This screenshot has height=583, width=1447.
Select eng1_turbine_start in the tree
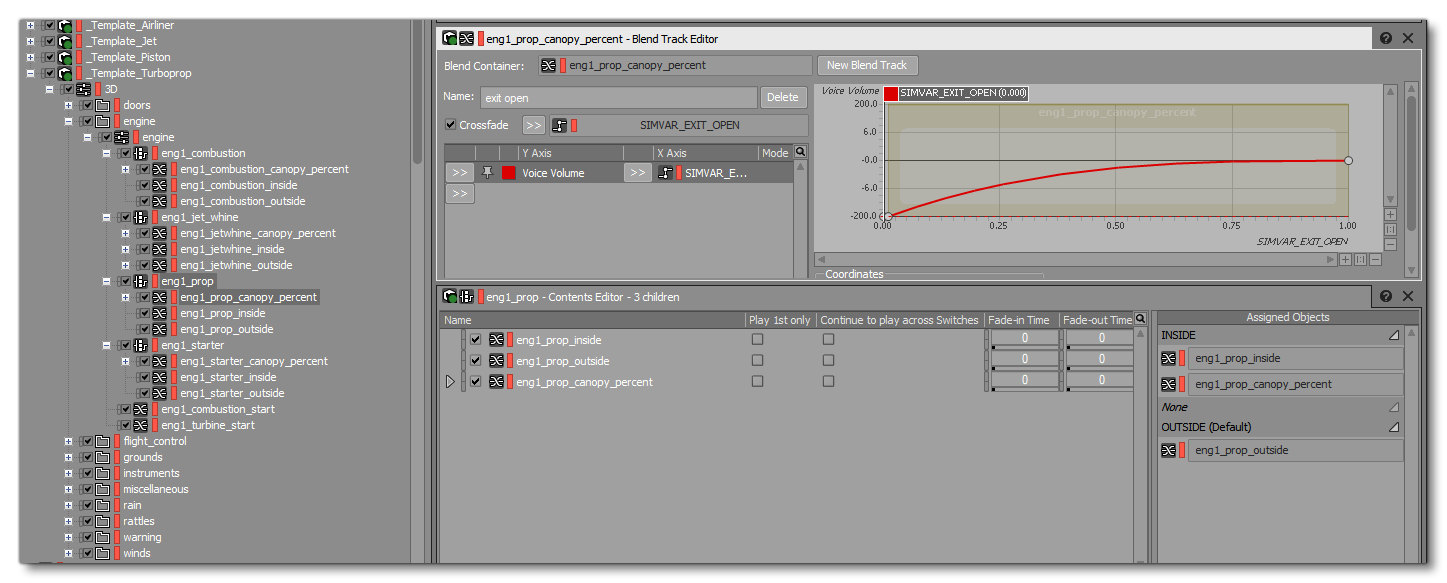(x=207, y=425)
